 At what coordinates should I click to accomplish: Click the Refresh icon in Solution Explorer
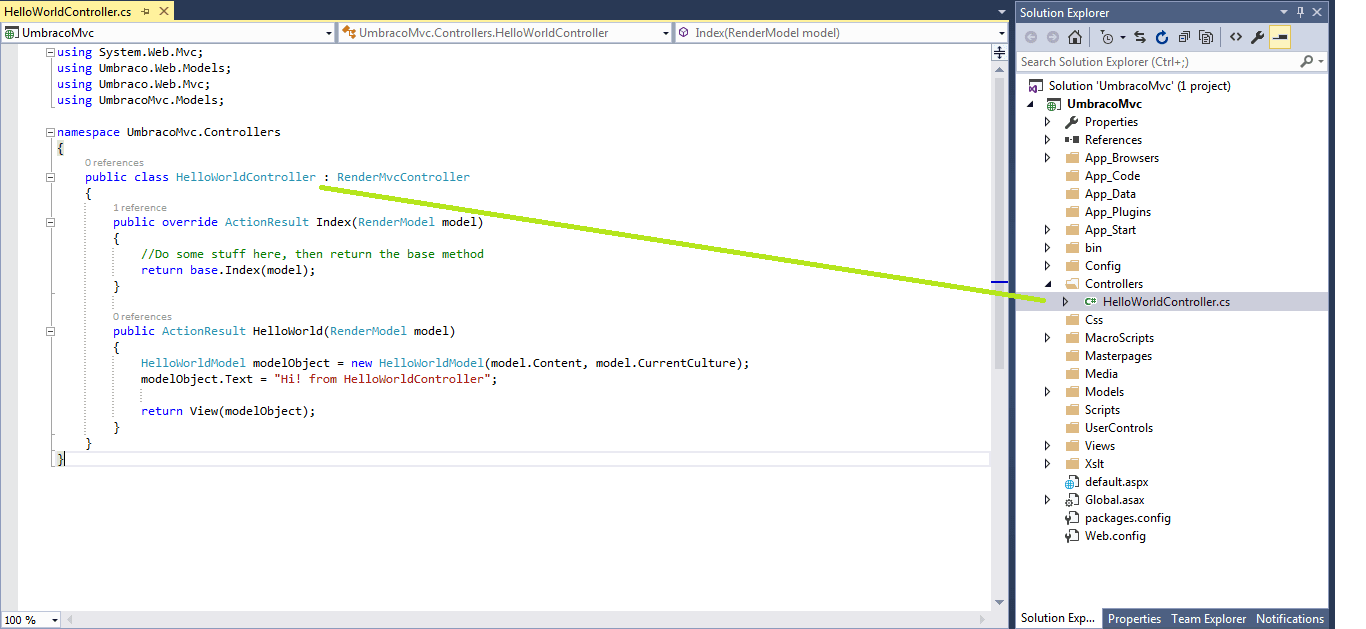coord(1161,37)
